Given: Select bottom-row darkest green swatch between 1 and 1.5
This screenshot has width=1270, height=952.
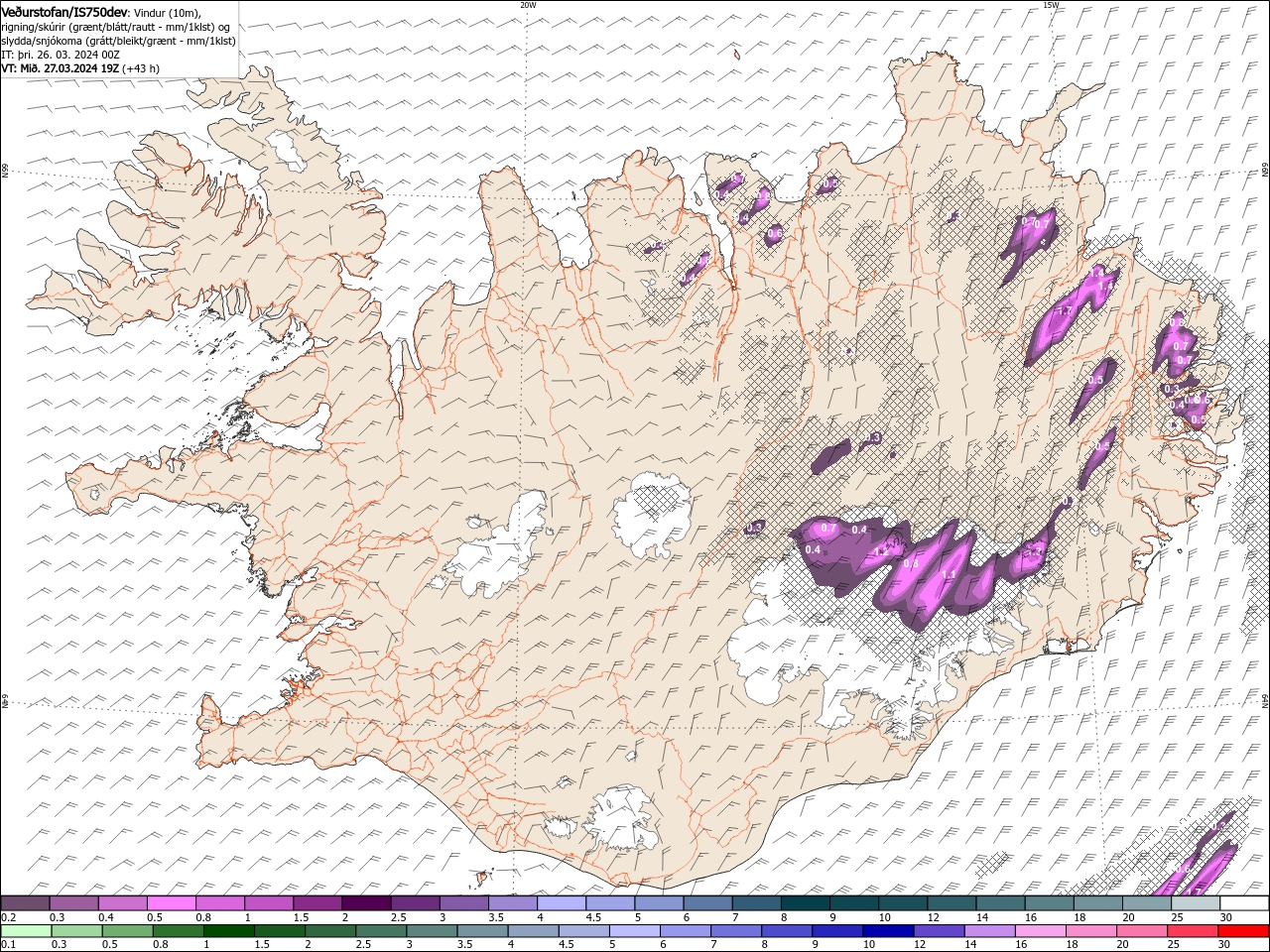Looking at the screenshot, I should click(228, 930).
